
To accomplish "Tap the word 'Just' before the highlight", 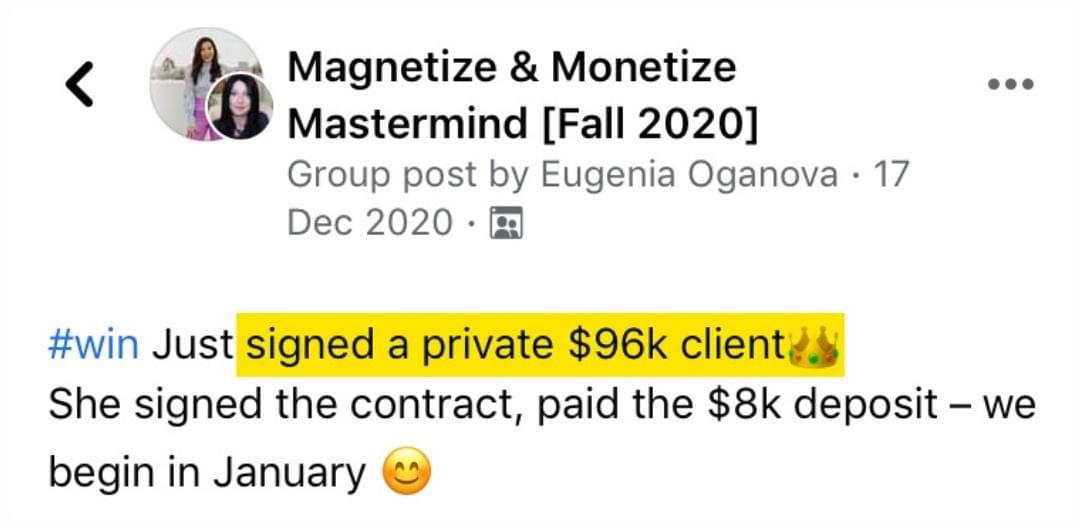I will (192, 346).
